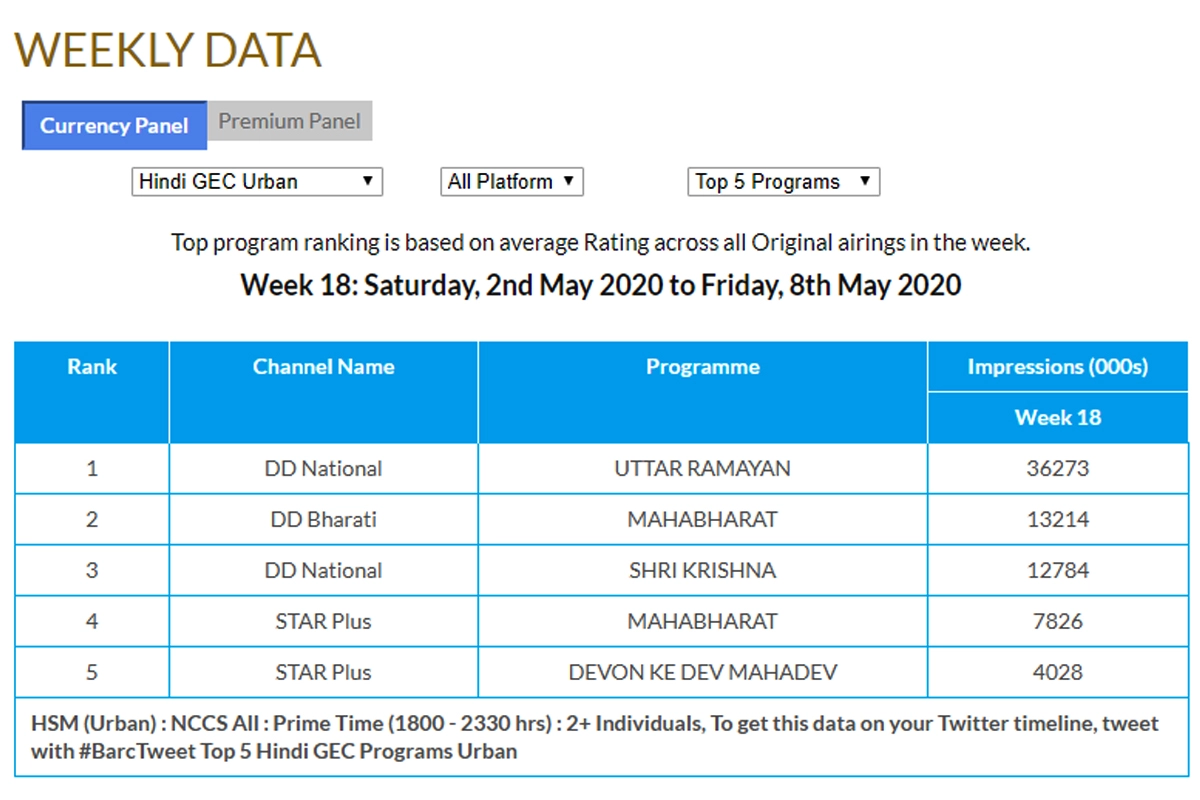Select the SHRI KRISHNA programme cell
Screen dimensions: 1200x800
[x=702, y=571]
